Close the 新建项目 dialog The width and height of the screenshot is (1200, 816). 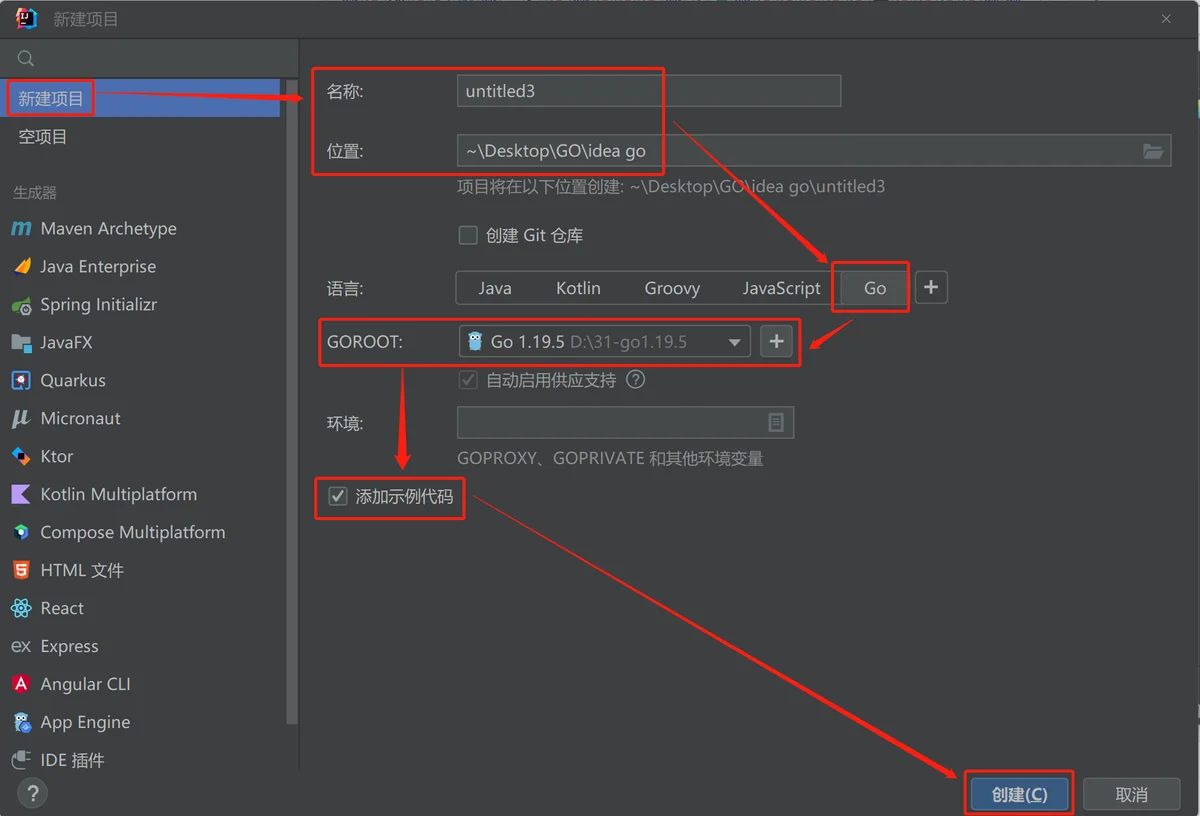[1167, 19]
